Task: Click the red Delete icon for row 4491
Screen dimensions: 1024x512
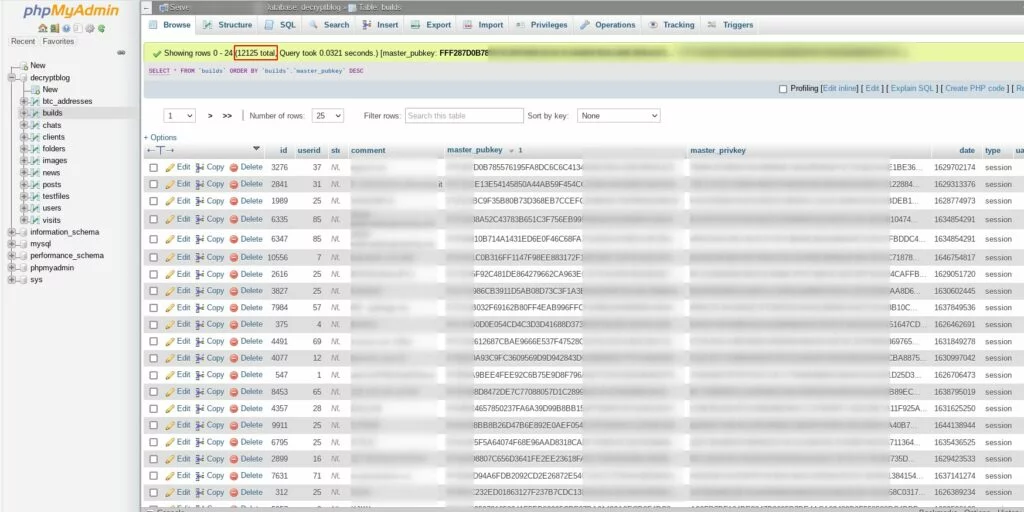Action: tap(234, 341)
